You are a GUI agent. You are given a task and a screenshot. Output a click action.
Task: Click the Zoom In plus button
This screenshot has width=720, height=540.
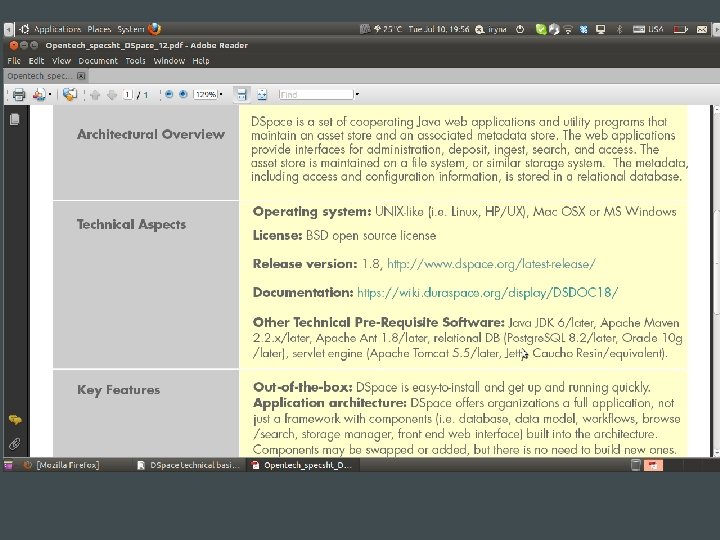point(183,94)
